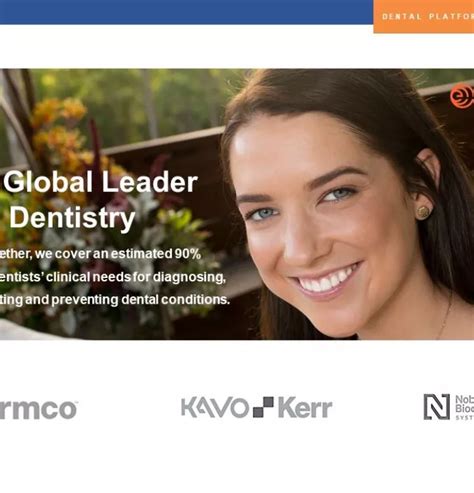Click the Nobel Biocare Systems text

[465, 407]
